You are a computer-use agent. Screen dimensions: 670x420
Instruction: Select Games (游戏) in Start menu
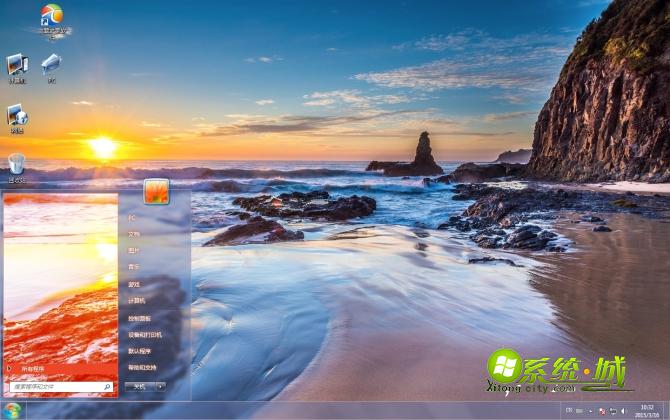pos(134,283)
